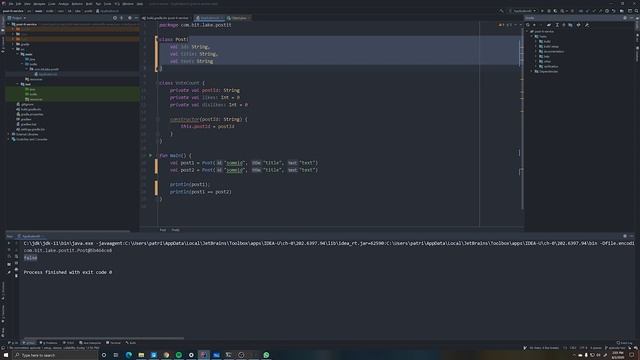
Task: Click the Execute Gradle Task elephant icon
Action: pos(549,25)
